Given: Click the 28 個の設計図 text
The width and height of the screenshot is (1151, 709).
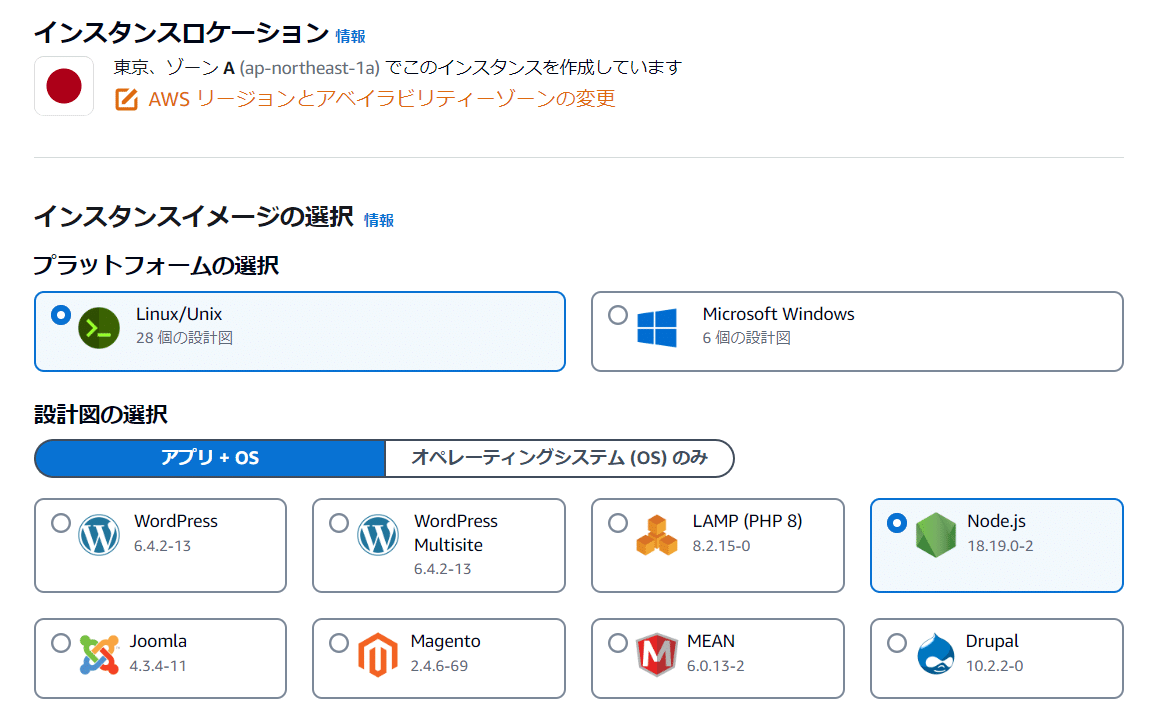Looking at the screenshot, I should (x=184, y=338).
